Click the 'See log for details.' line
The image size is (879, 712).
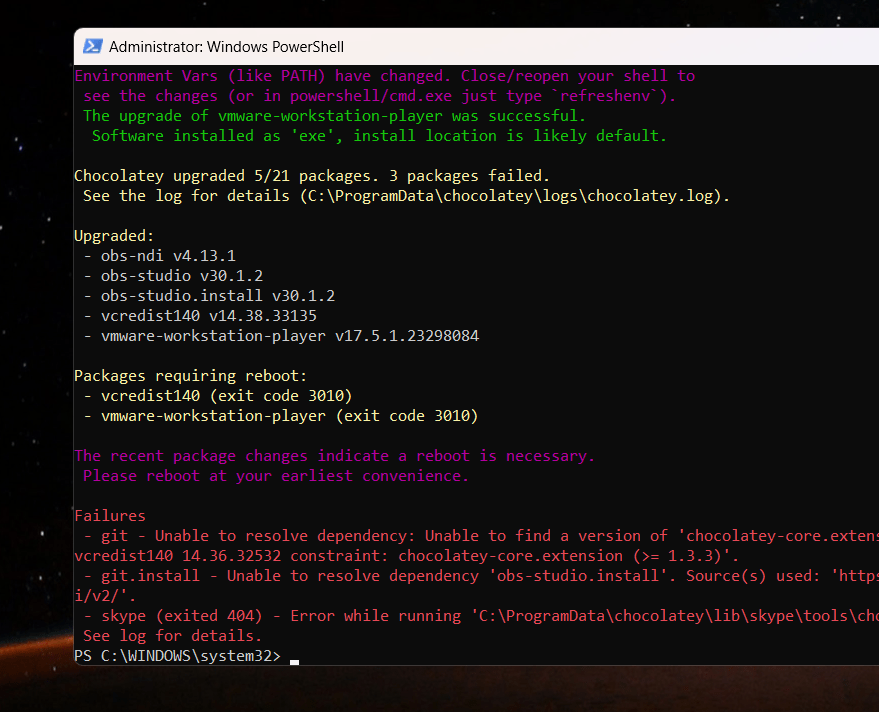173,636
